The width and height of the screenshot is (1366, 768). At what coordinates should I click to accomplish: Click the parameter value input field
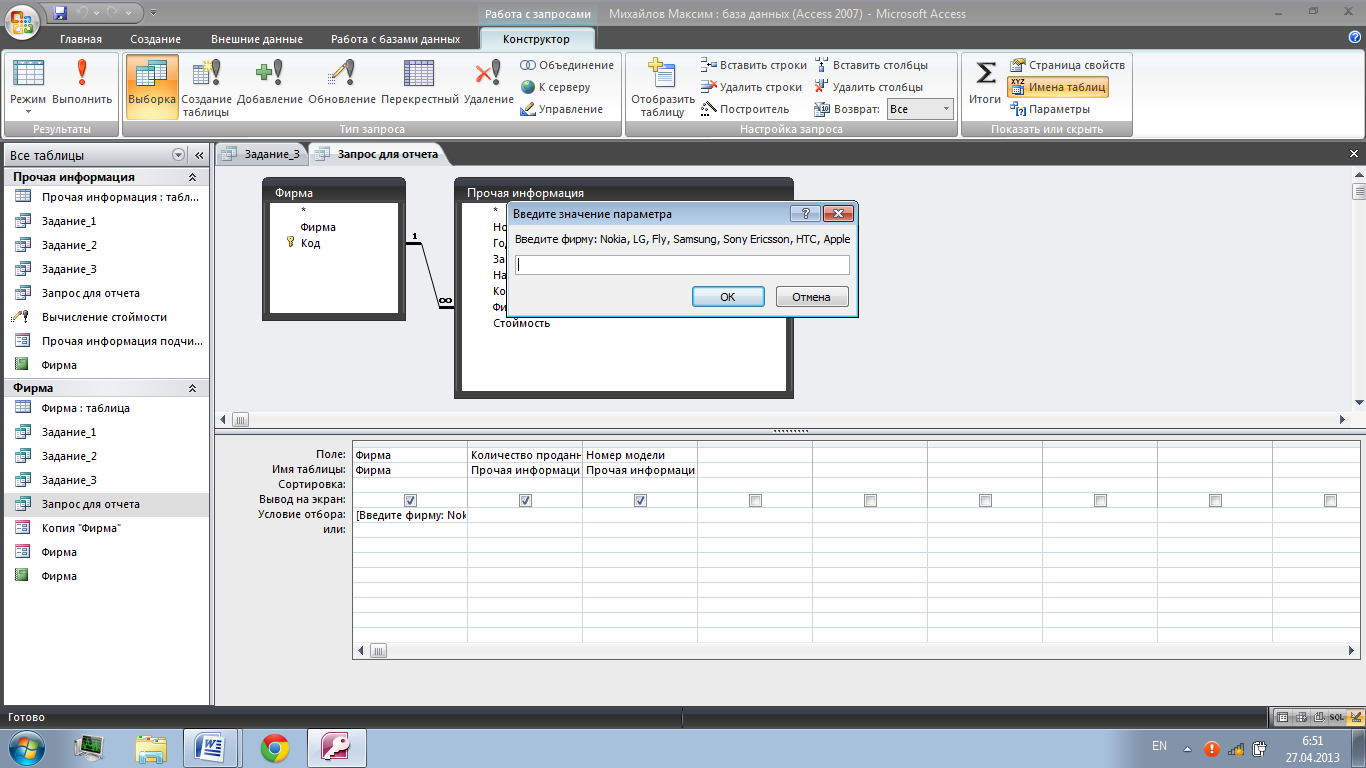point(682,265)
